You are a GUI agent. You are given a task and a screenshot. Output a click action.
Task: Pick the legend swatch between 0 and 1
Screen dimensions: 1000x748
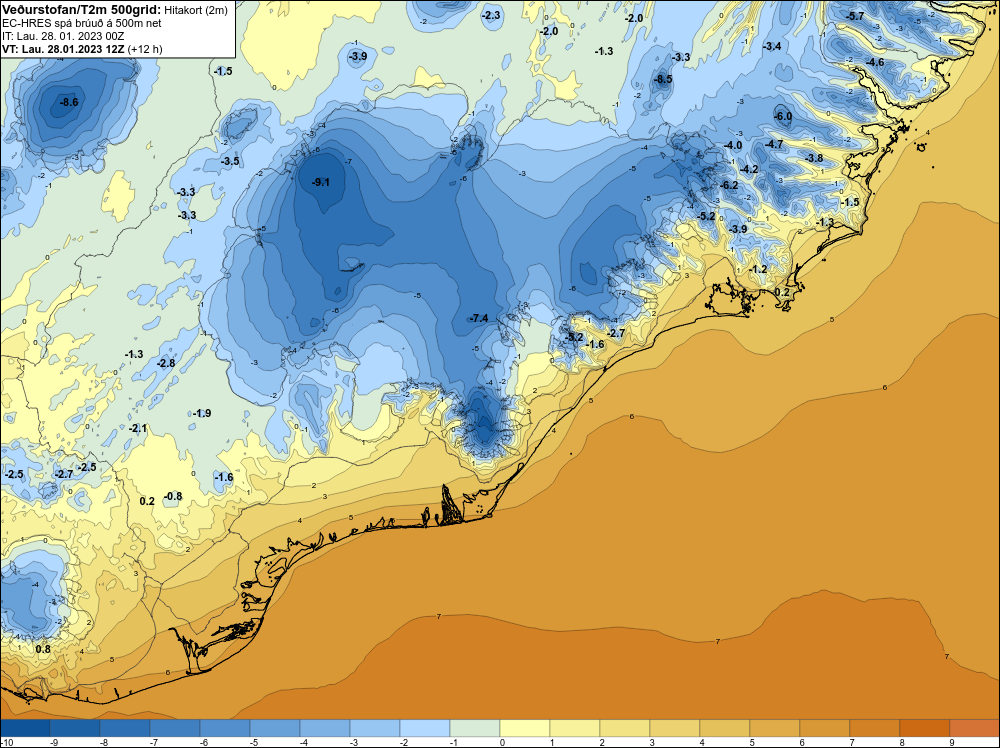525,728
